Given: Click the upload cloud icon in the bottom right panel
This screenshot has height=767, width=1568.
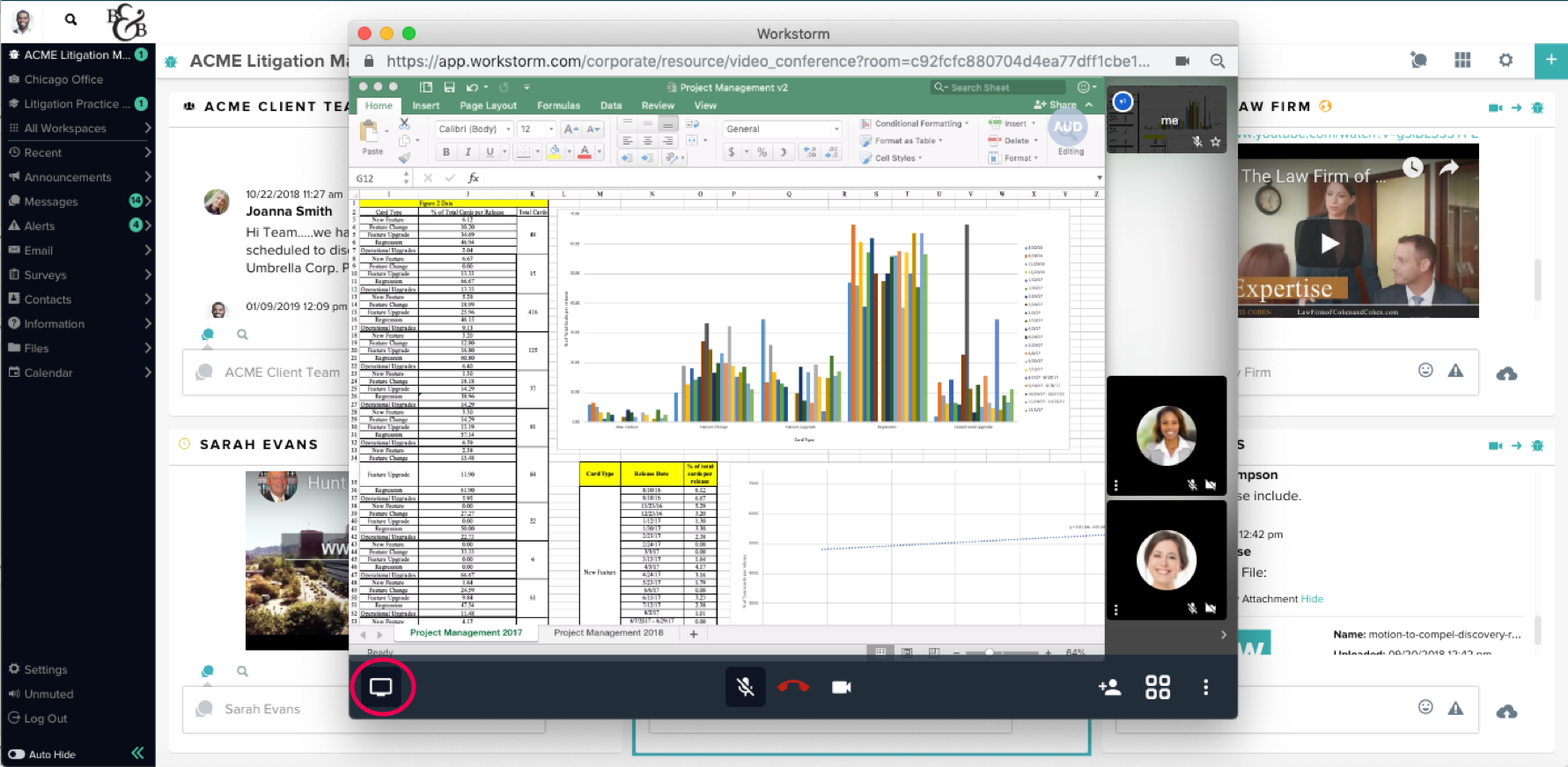Looking at the screenshot, I should click(1506, 712).
